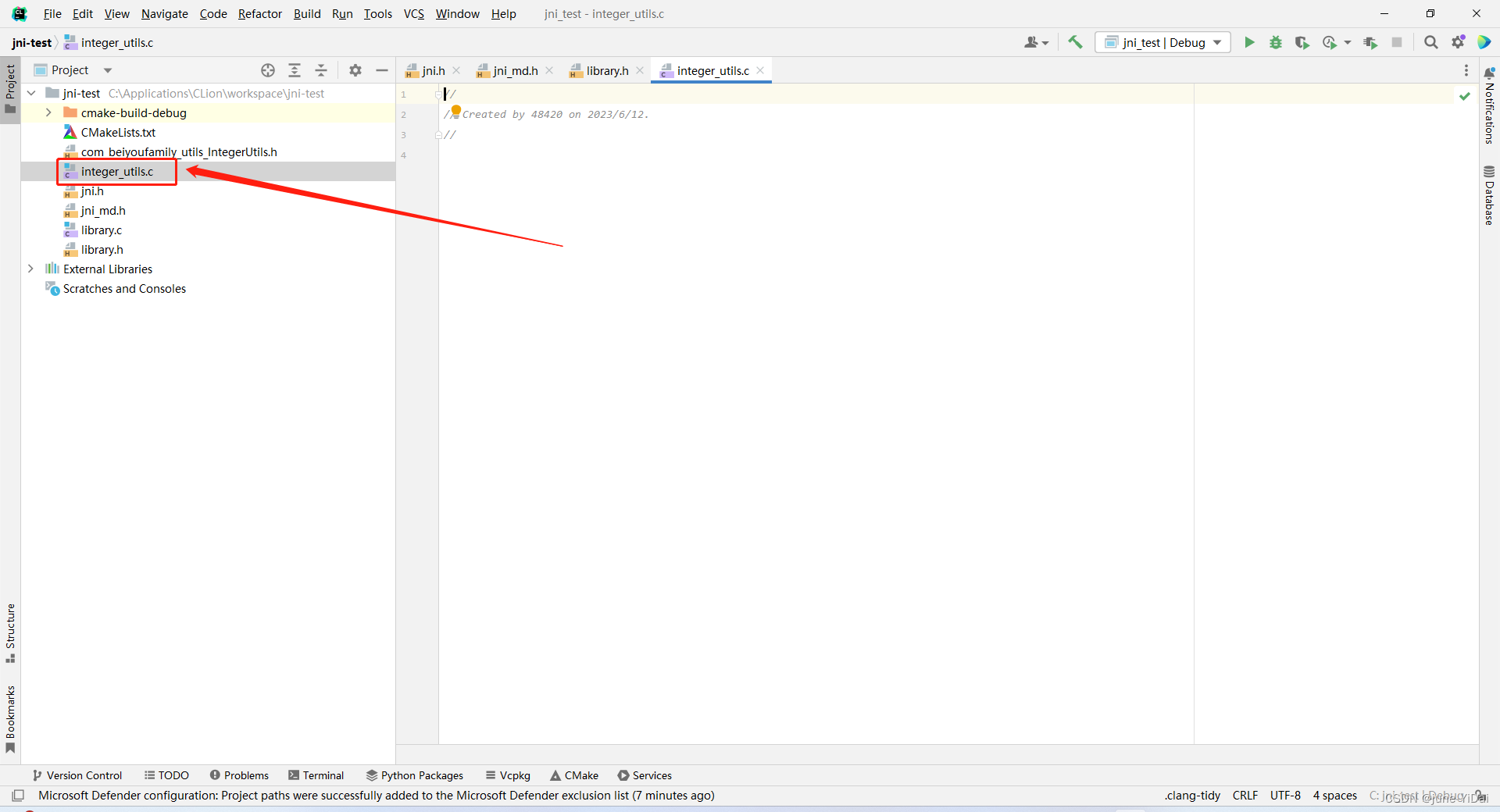Click the CRLF line separator status
Screen dimensions: 1500x812
(1245, 796)
